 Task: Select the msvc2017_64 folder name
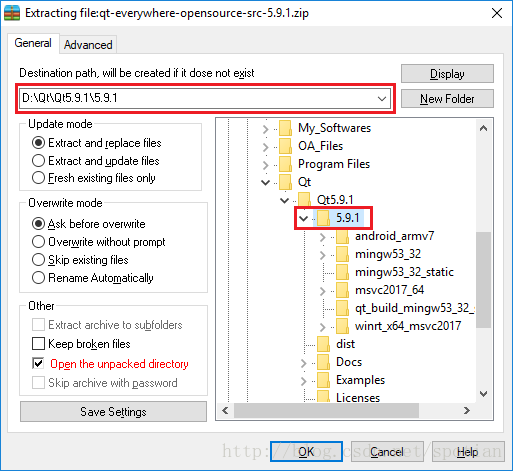point(389,290)
